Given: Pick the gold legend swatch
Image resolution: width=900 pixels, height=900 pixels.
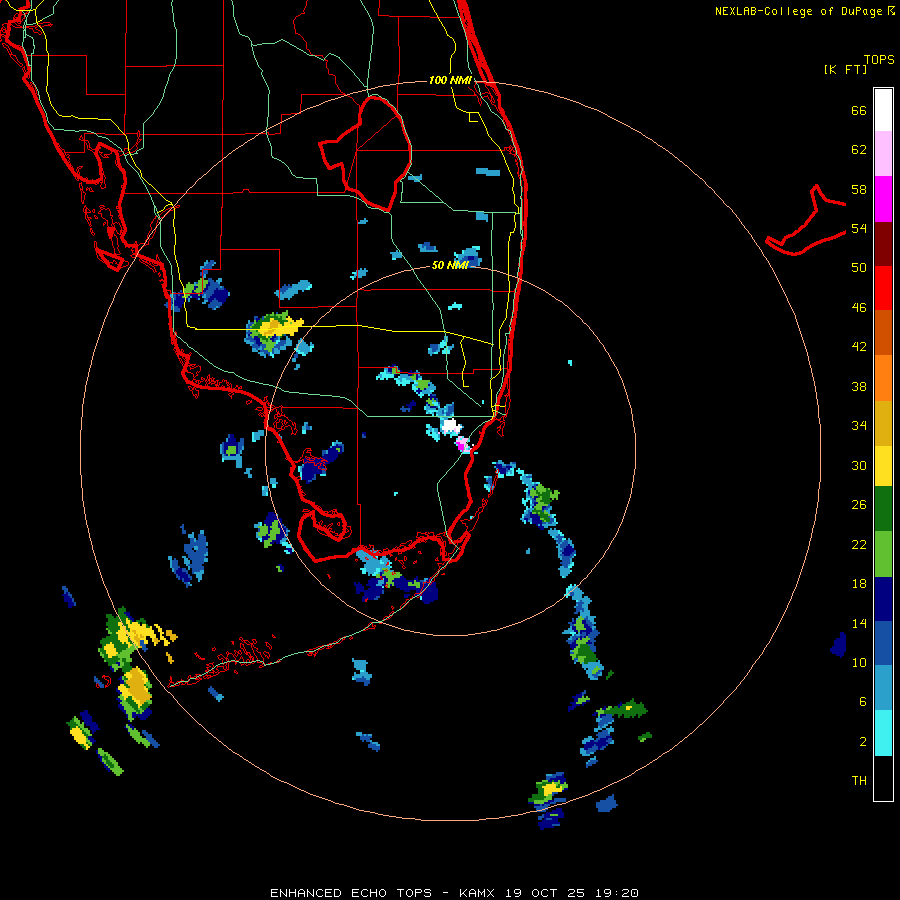Looking at the screenshot, I should (883, 423).
